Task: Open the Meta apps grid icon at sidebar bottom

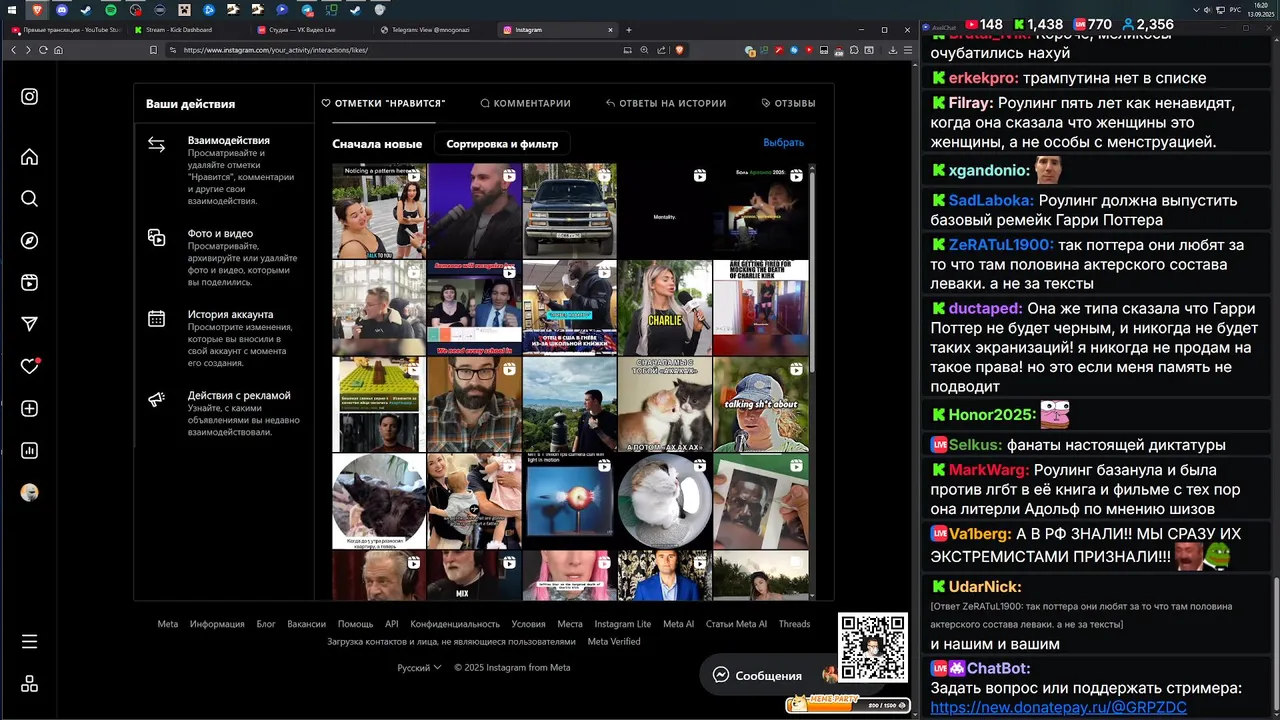Action: (x=29, y=684)
